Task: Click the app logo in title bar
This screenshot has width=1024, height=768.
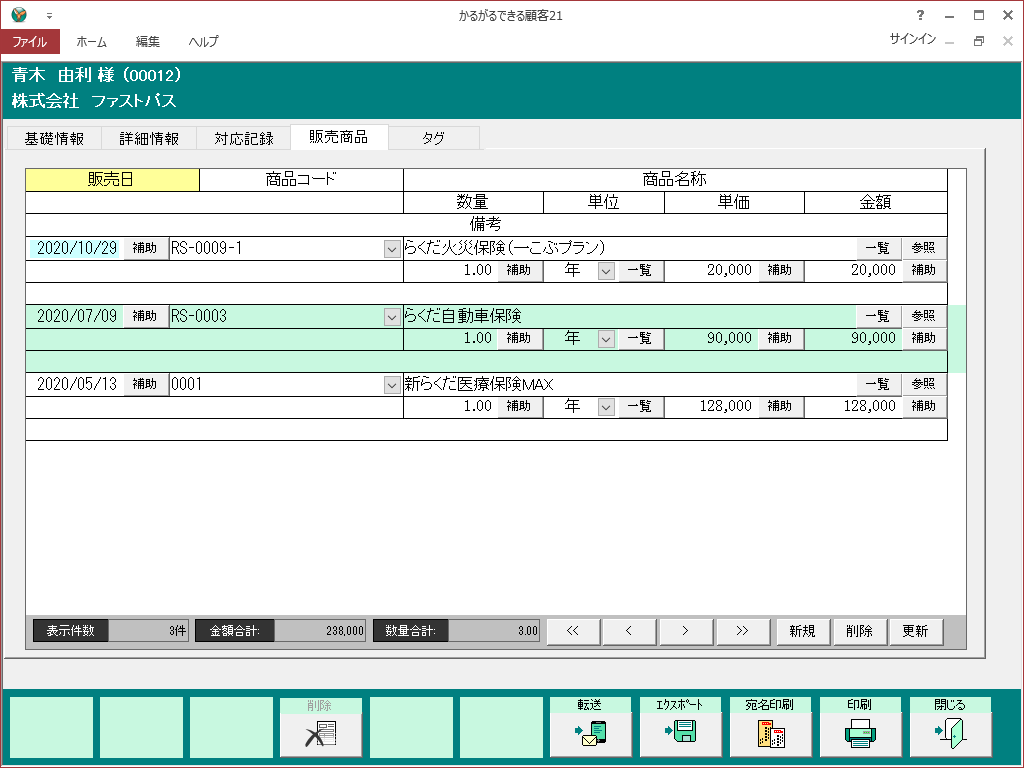Action: (x=19, y=15)
